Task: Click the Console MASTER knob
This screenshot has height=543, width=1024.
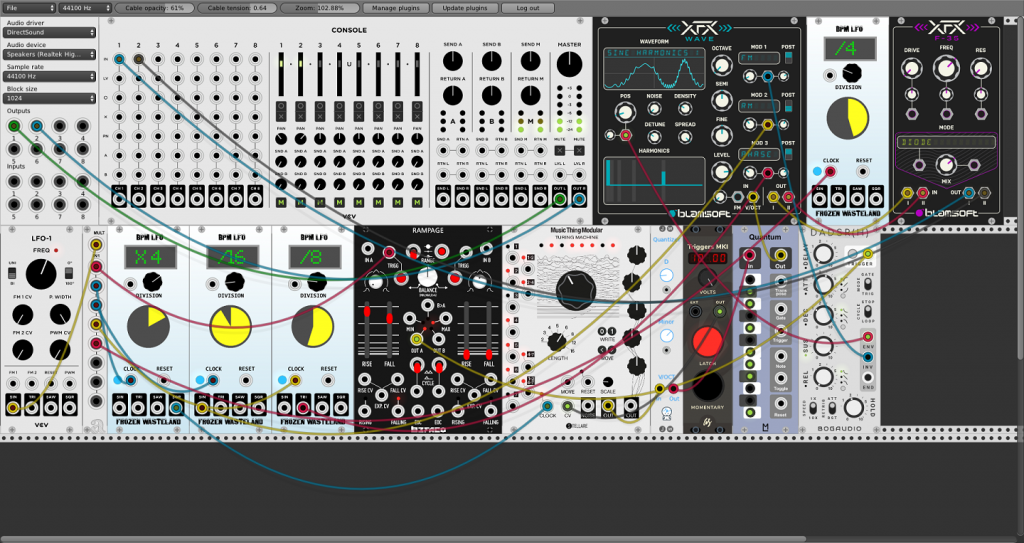Action: coord(569,64)
